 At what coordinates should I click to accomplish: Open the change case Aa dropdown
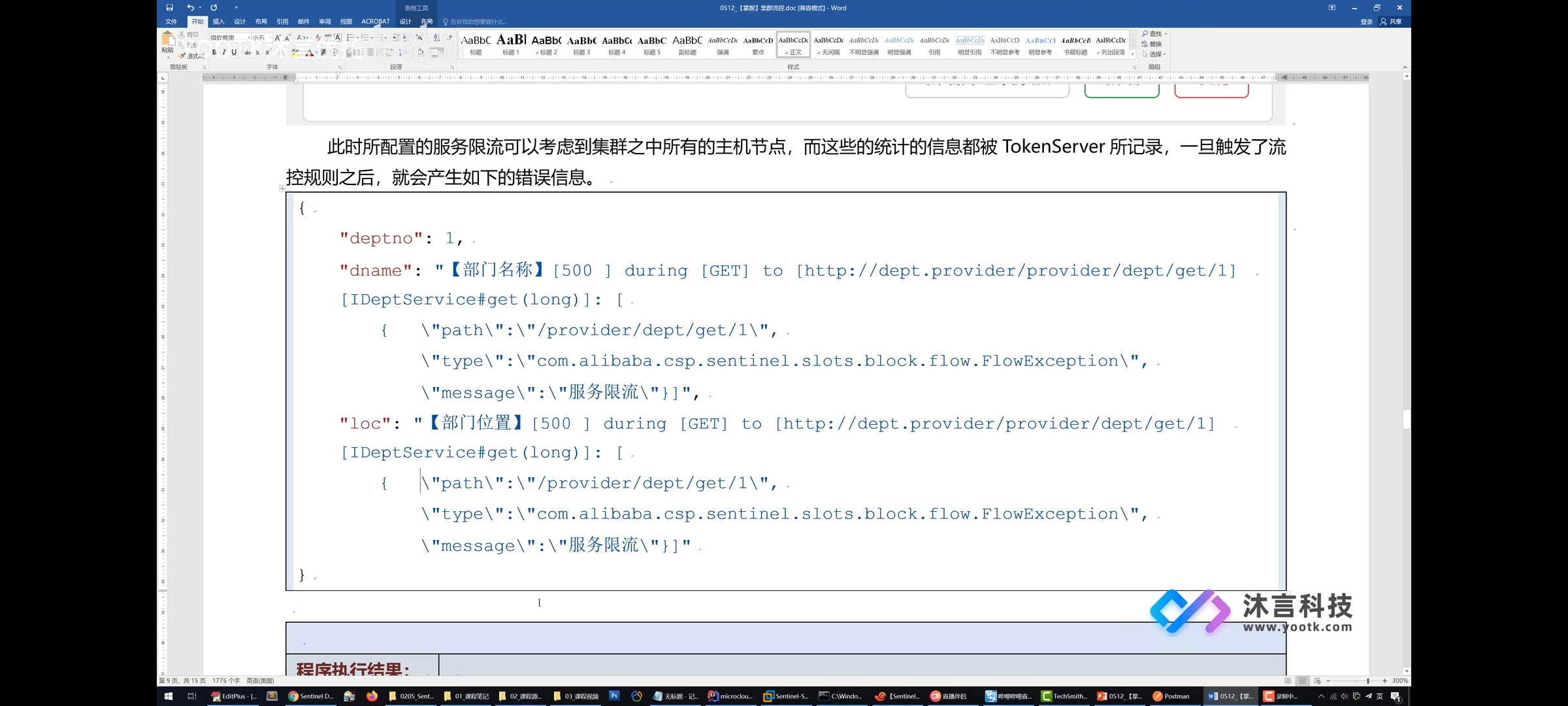(302, 37)
